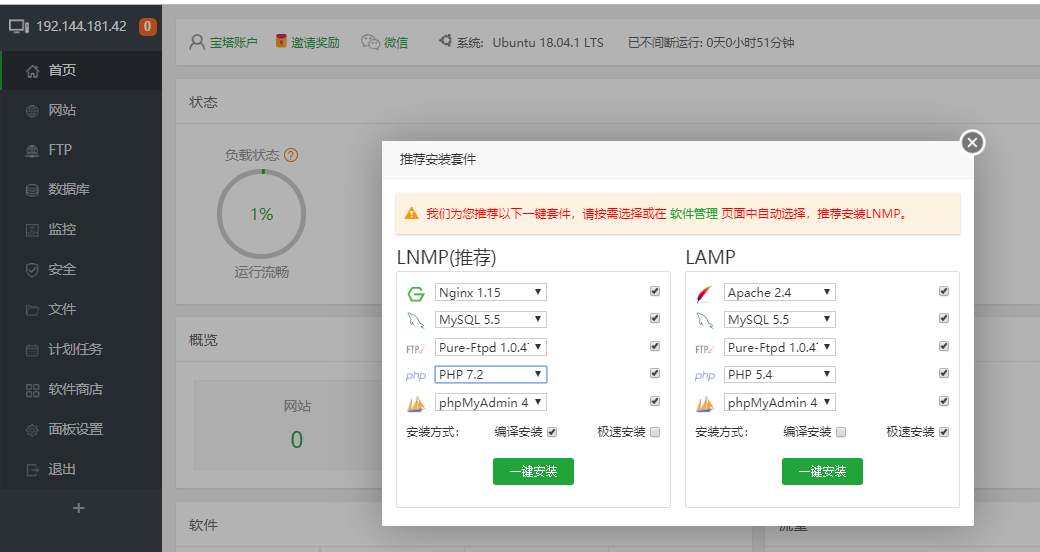
Task: Click the database icon beside 数据库
Action: (32, 190)
